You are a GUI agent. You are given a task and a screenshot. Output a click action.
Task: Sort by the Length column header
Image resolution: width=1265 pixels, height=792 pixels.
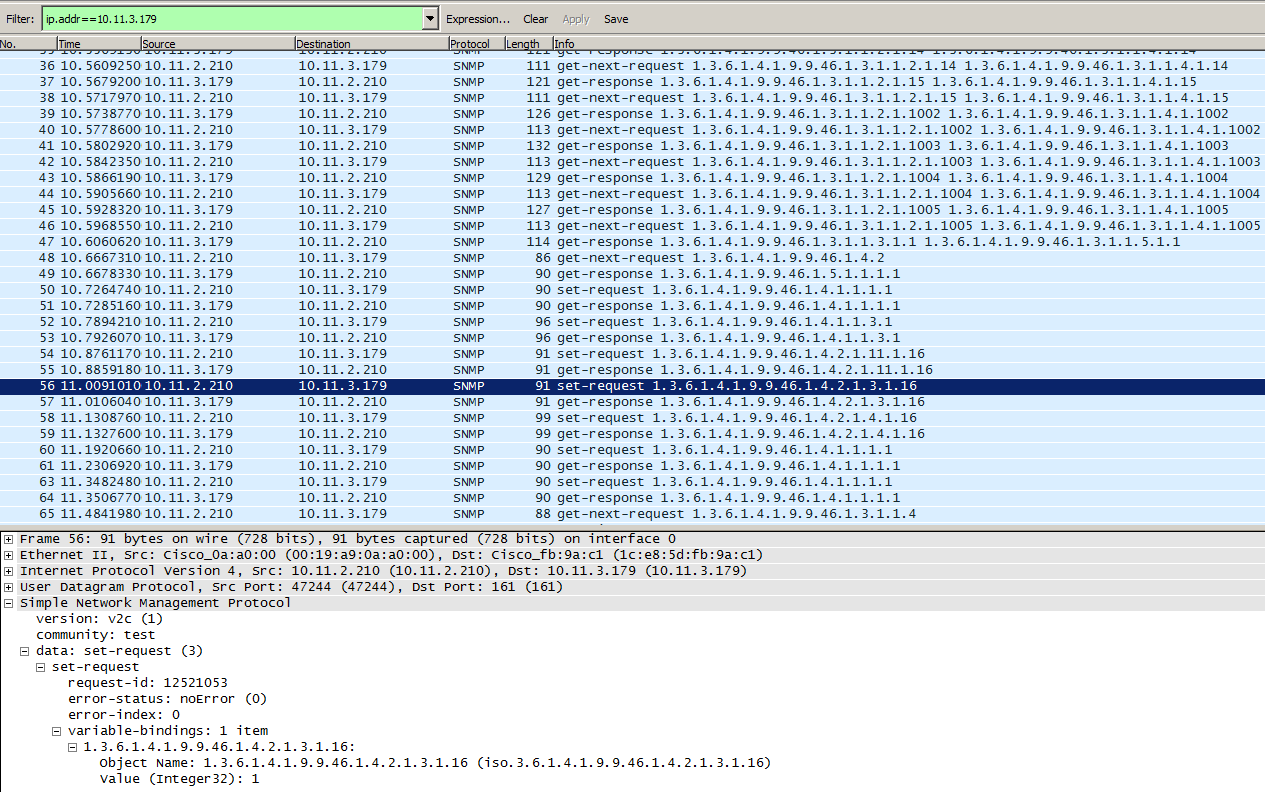click(528, 44)
